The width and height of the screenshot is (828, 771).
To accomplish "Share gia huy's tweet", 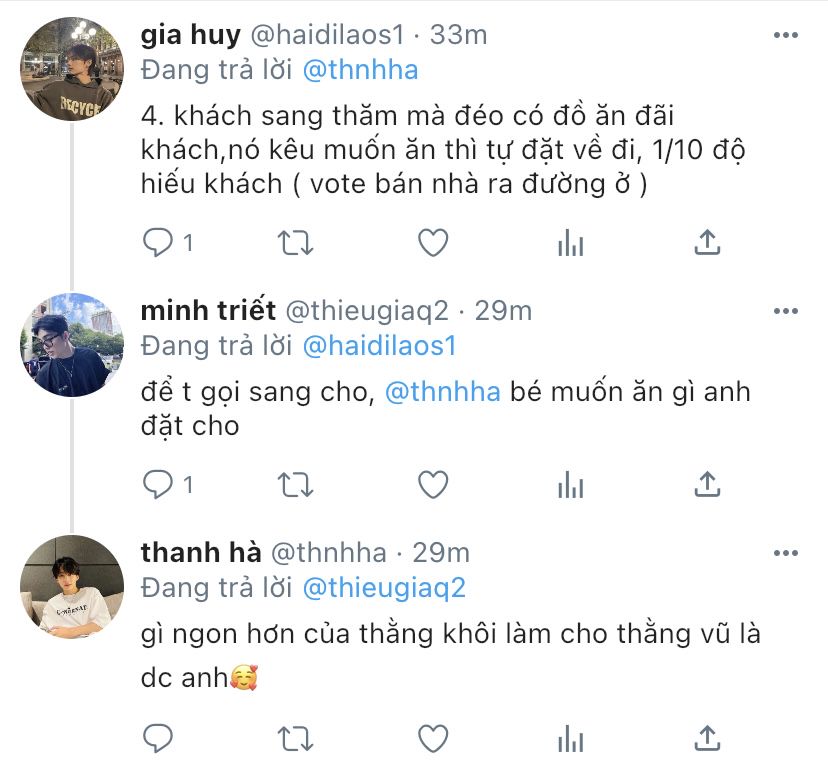I will [707, 242].
